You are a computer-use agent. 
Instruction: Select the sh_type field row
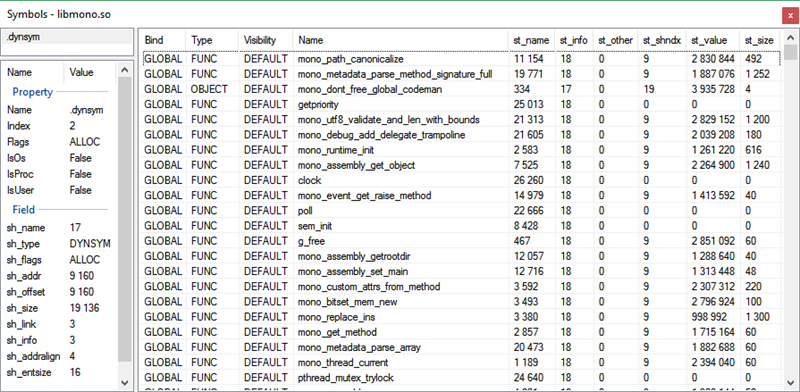[60, 243]
